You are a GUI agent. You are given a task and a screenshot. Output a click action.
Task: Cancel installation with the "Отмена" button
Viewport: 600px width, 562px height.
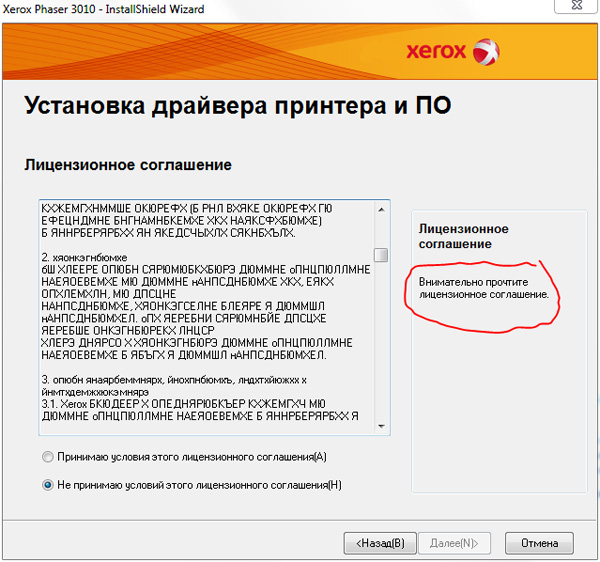tap(539, 543)
